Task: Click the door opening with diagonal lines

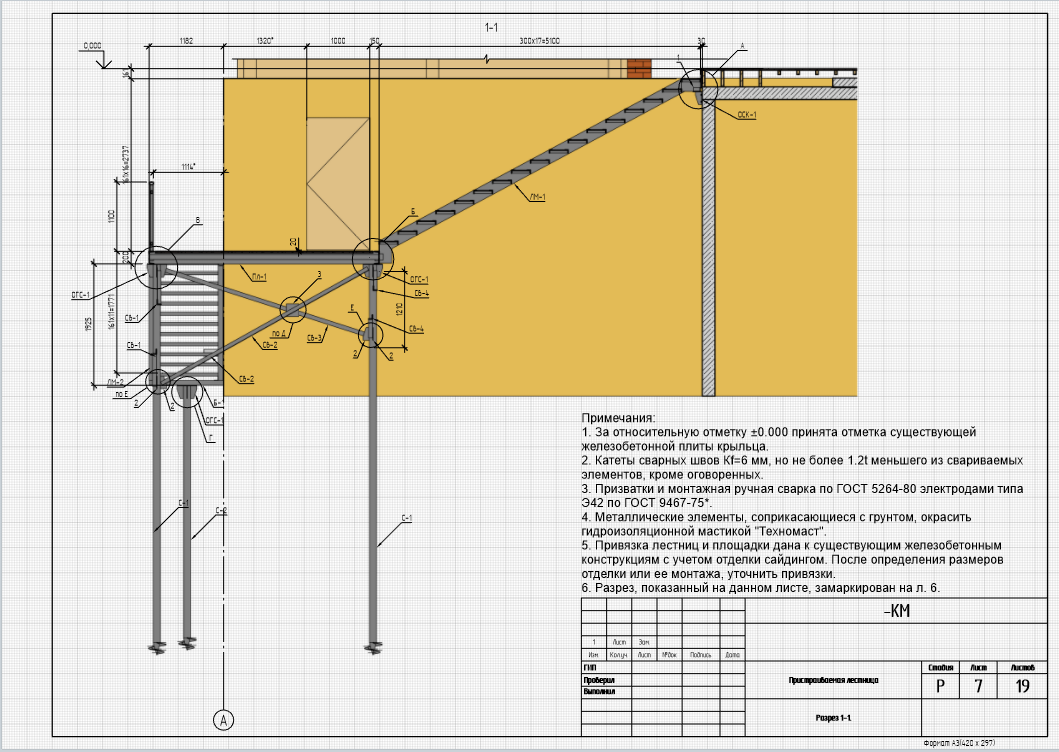Action: coord(338,185)
